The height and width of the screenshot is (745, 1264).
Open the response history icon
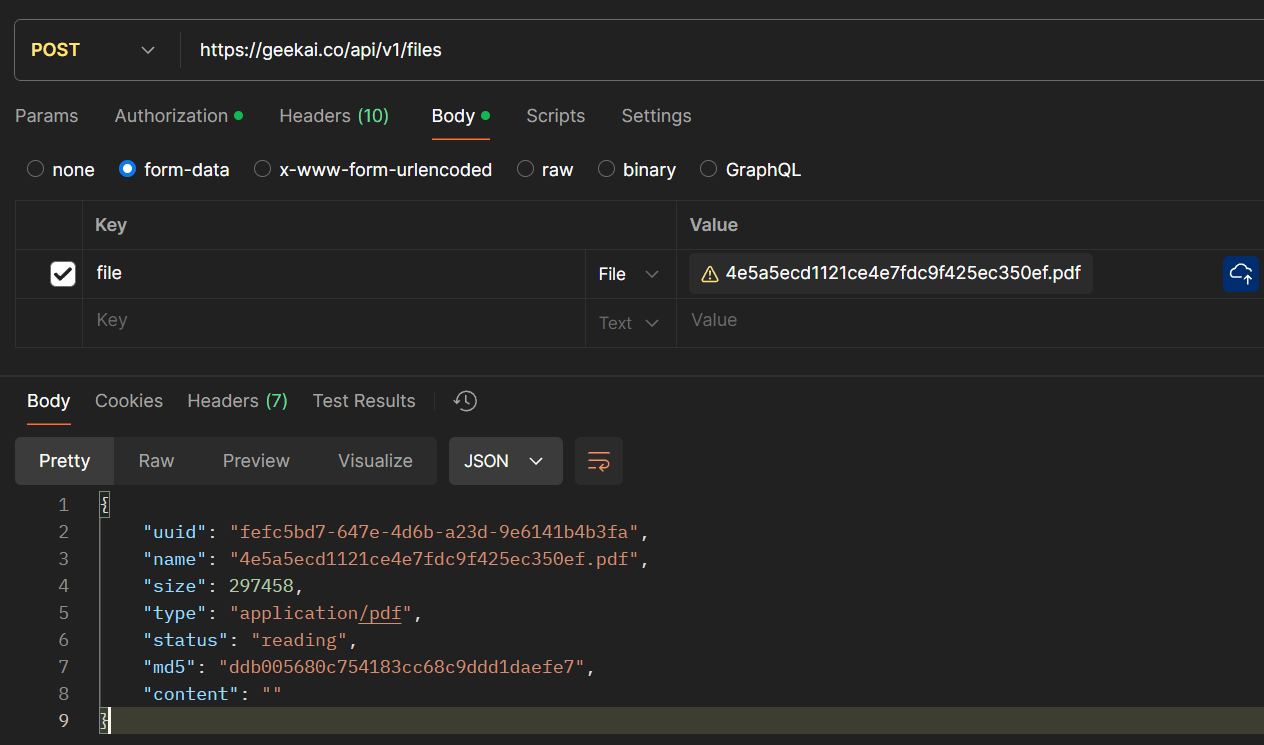coord(465,401)
